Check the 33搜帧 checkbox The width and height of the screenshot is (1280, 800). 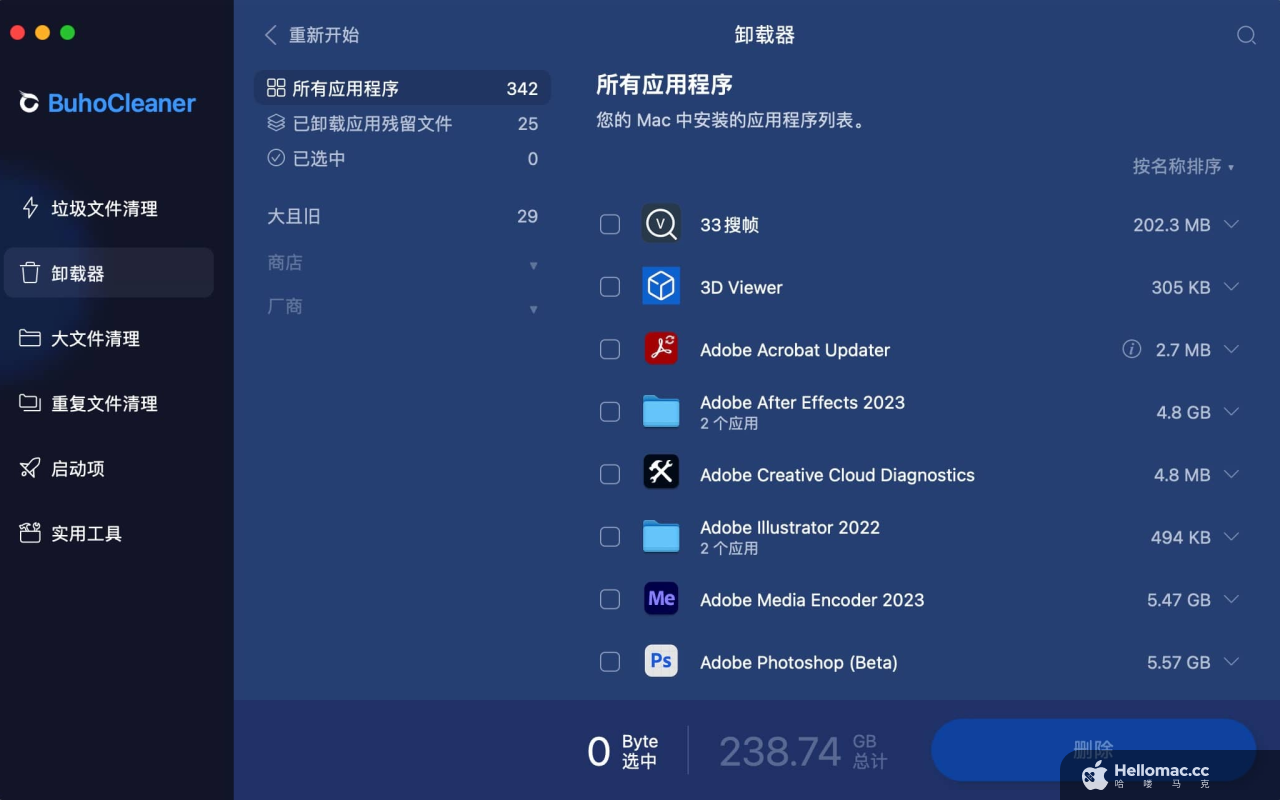point(610,225)
